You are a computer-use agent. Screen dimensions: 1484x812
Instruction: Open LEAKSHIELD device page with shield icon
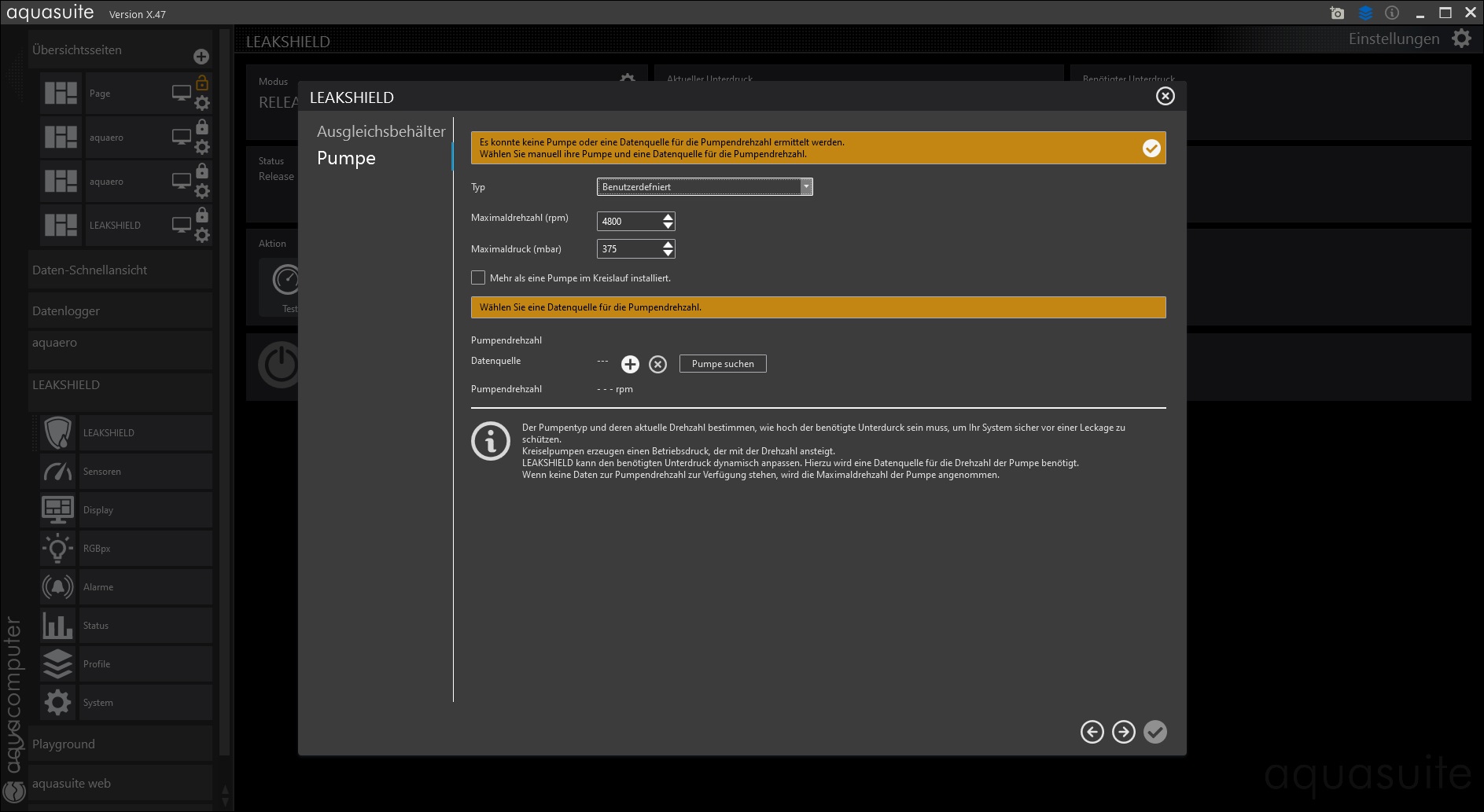[x=126, y=433]
